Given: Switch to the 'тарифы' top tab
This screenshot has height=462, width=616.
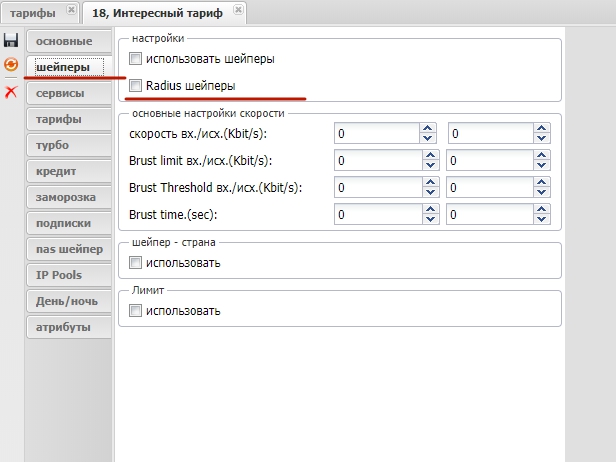Looking at the screenshot, I should (x=32, y=12).
